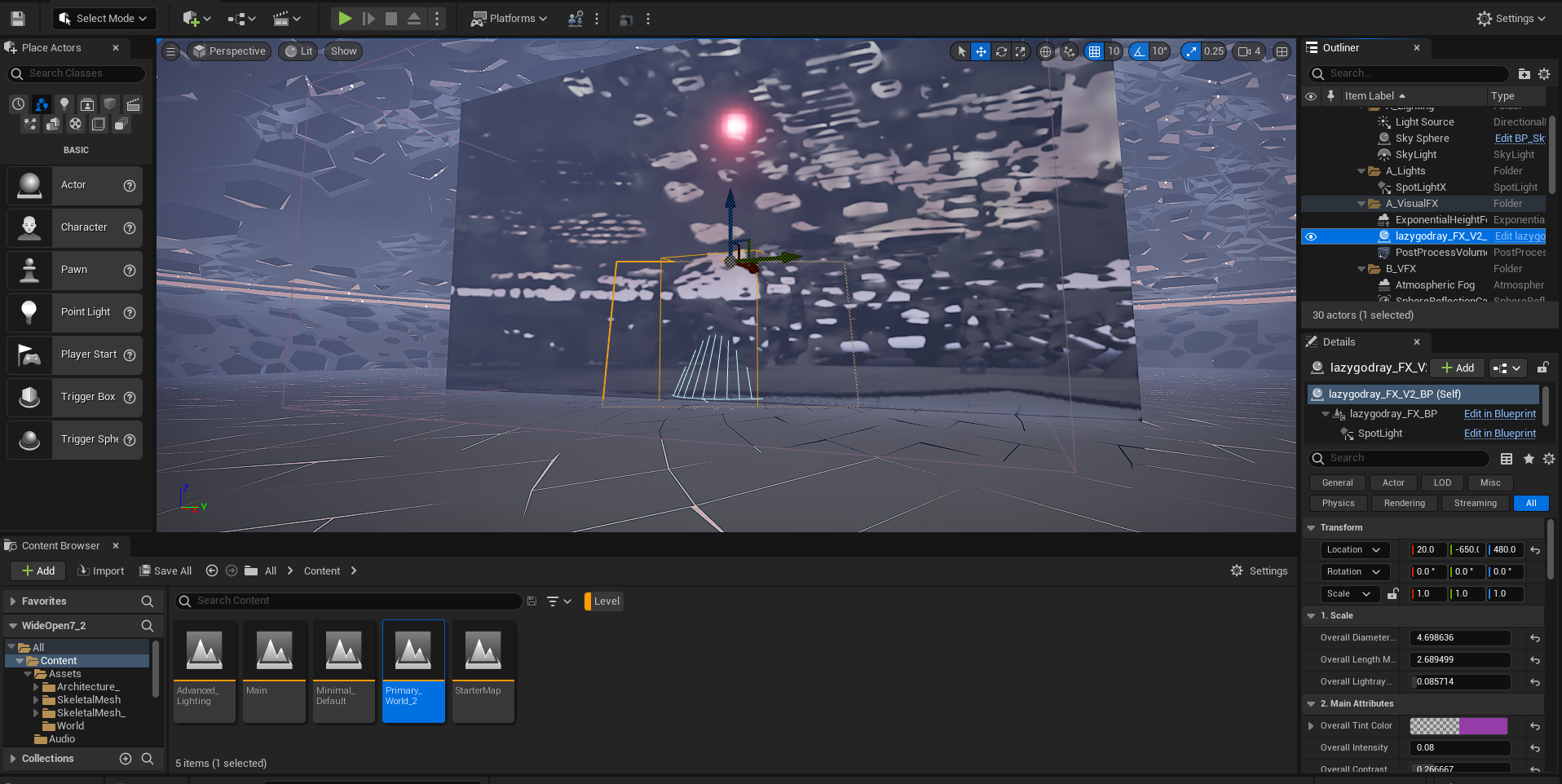
Task: Click the Overall Intensity value slider
Action: 1460,748
